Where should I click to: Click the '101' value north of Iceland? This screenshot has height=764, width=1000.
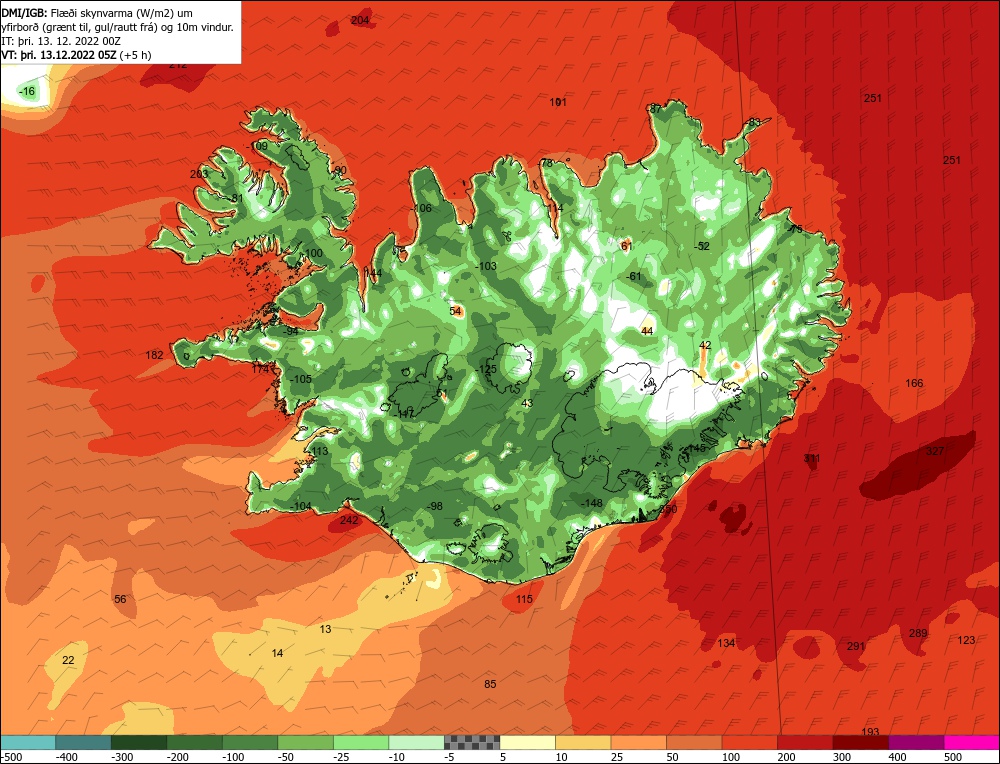click(558, 102)
